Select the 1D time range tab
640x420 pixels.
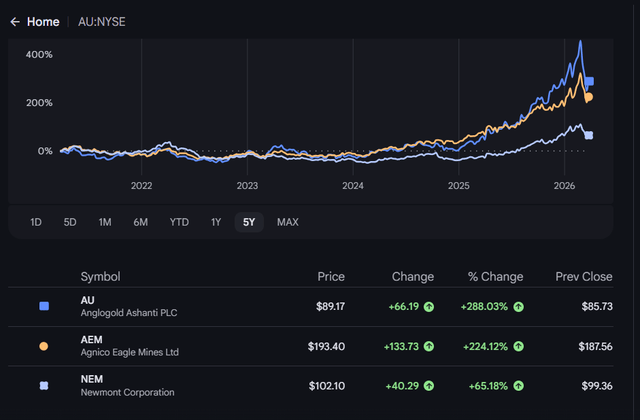(x=36, y=222)
